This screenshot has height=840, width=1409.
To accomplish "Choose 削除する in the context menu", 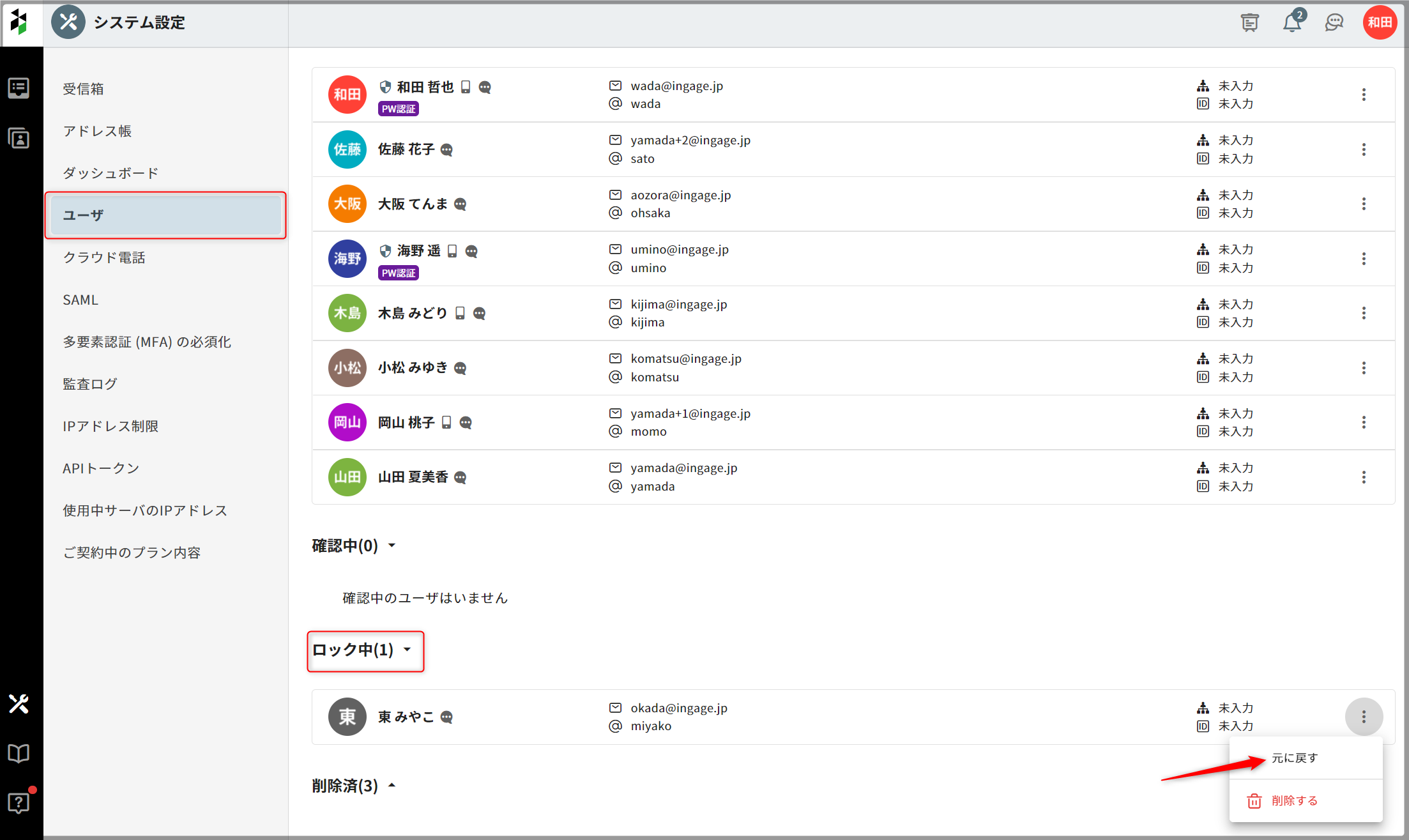I will click(x=1294, y=800).
